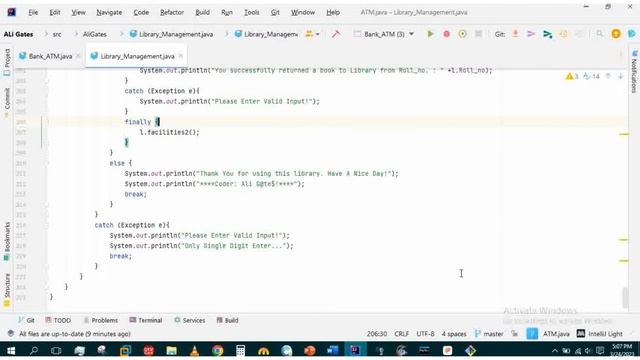This screenshot has height=360, width=640.
Task: Open the Refactor menu
Action: 172,12
